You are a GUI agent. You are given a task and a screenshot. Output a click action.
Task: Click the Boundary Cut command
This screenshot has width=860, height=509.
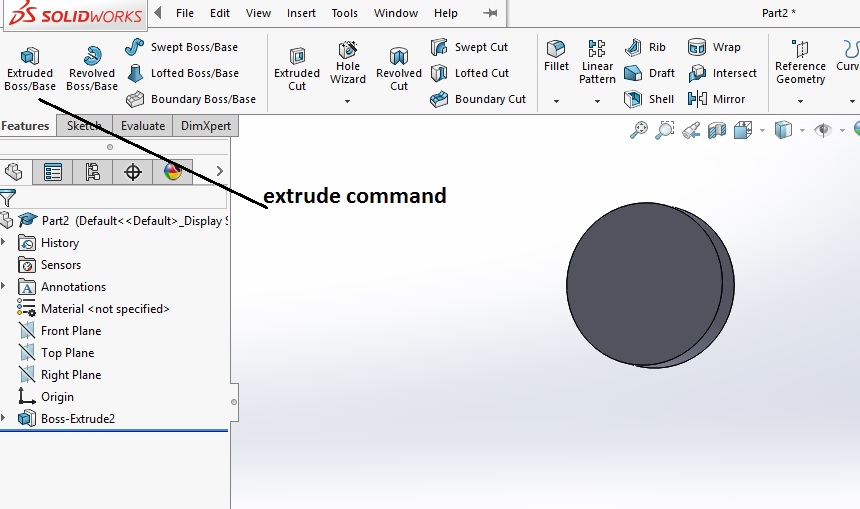[478, 99]
